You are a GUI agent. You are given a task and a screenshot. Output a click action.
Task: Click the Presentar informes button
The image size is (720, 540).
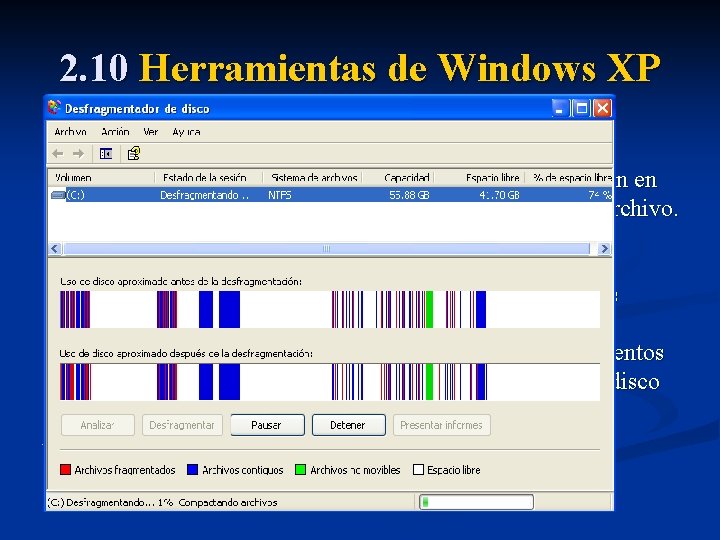(x=442, y=425)
